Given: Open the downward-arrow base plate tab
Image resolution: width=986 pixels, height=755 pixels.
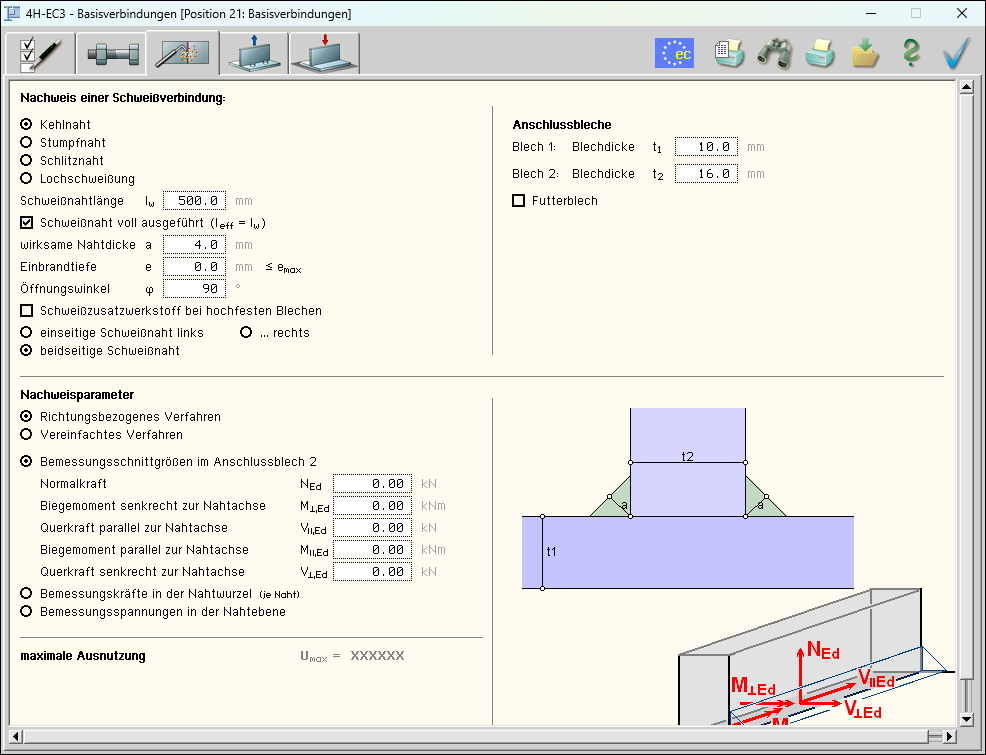Looking at the screenshot, I should (x=324, y=54).
